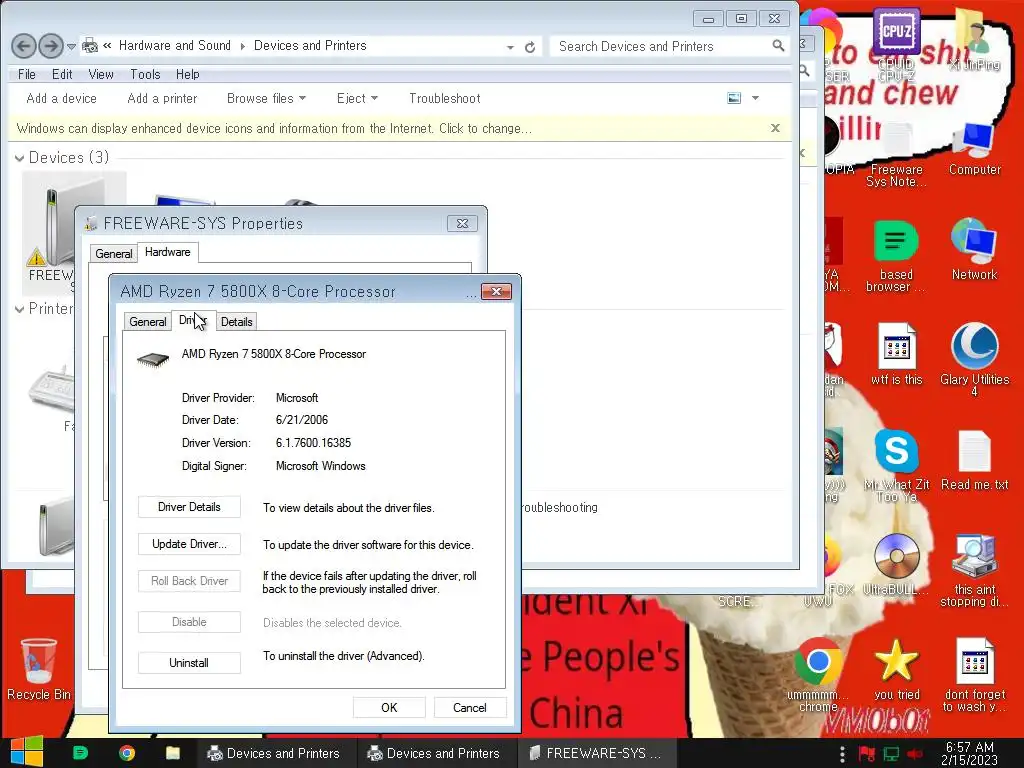Switch to General tab in processor dialog
The height and width of the screenshot is (768, 1024).
[148, 321]
